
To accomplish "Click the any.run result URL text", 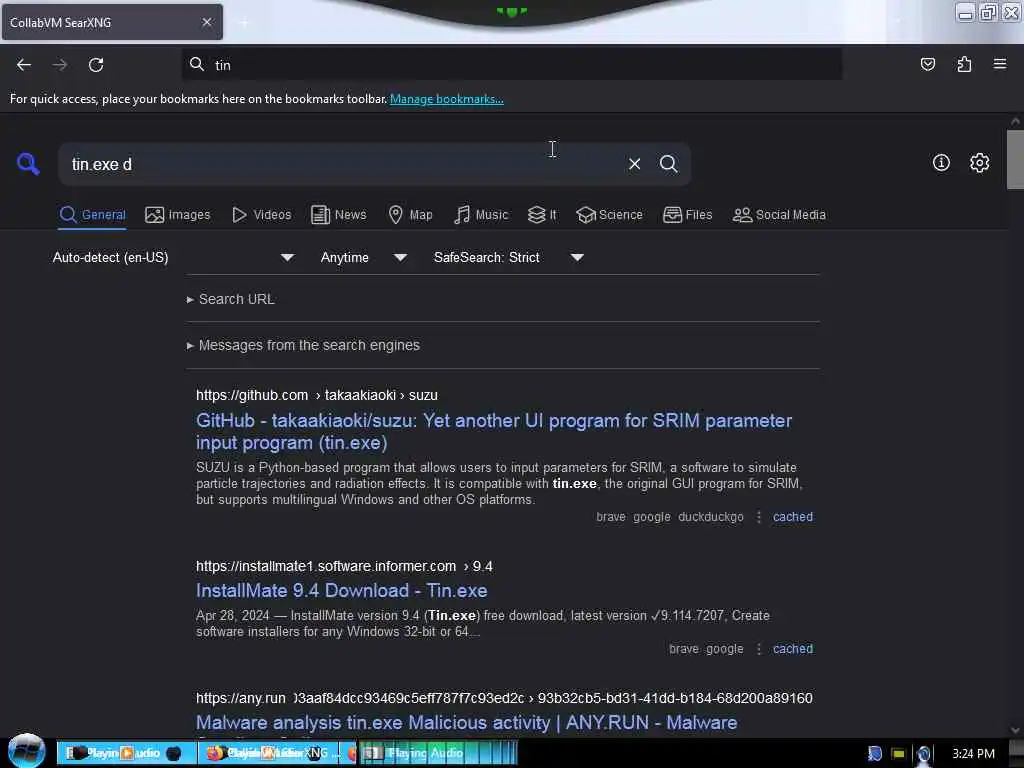I will pyautogui.click(x=504, y=699).
